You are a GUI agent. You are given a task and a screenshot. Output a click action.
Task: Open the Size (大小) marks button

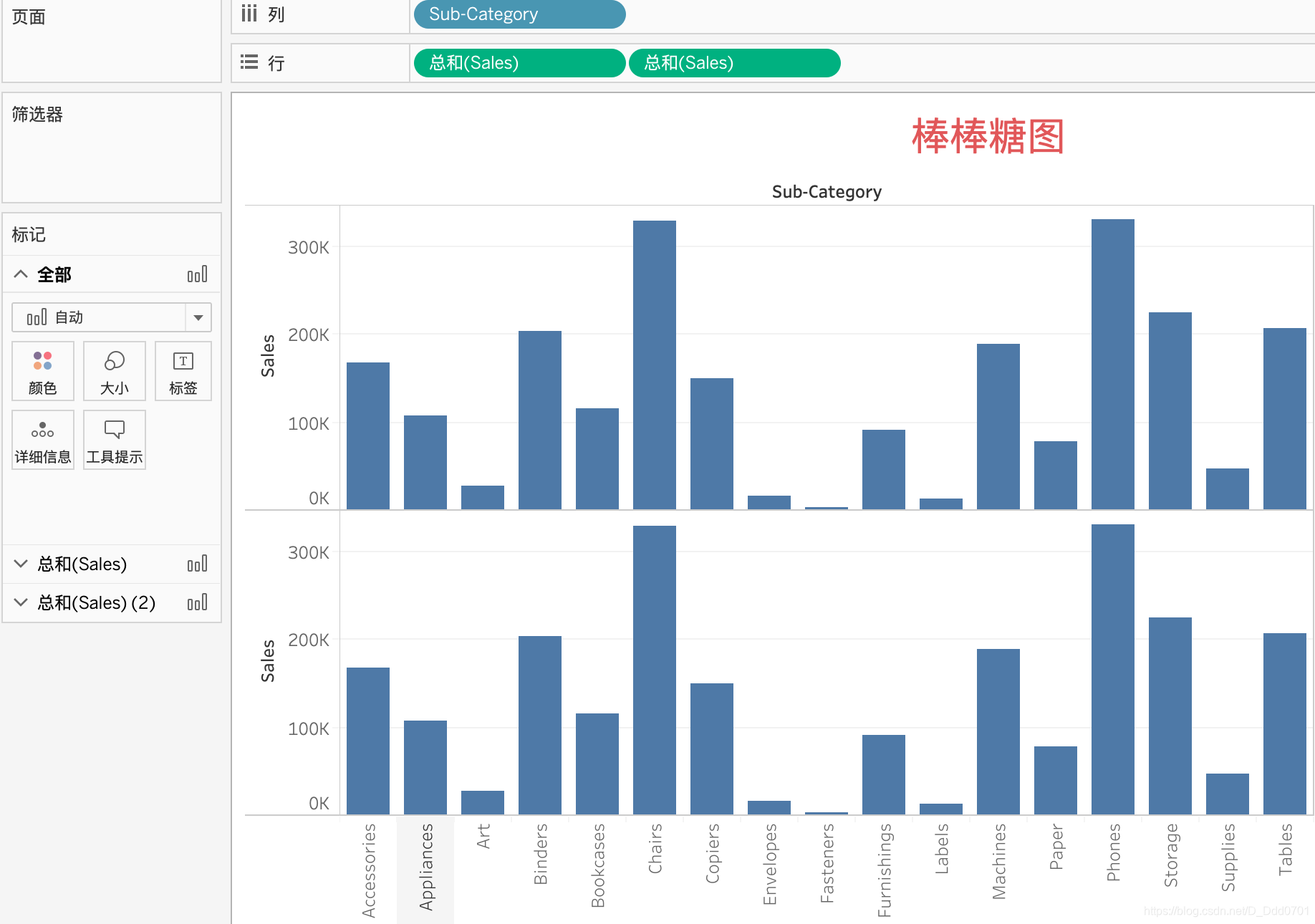(x=115, y=371)
